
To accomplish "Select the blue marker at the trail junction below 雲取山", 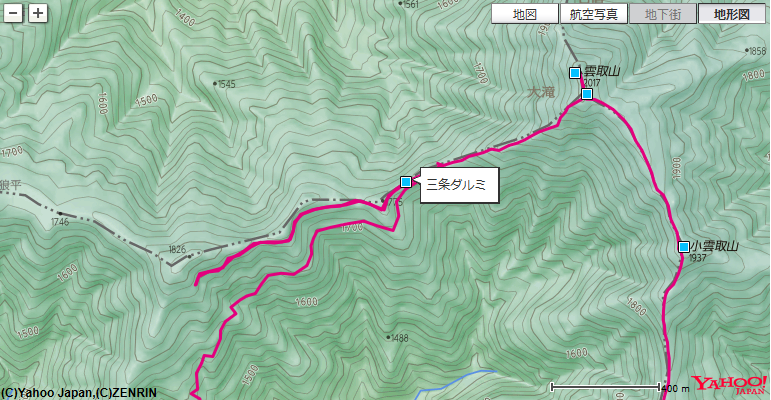I will [587, 93].
